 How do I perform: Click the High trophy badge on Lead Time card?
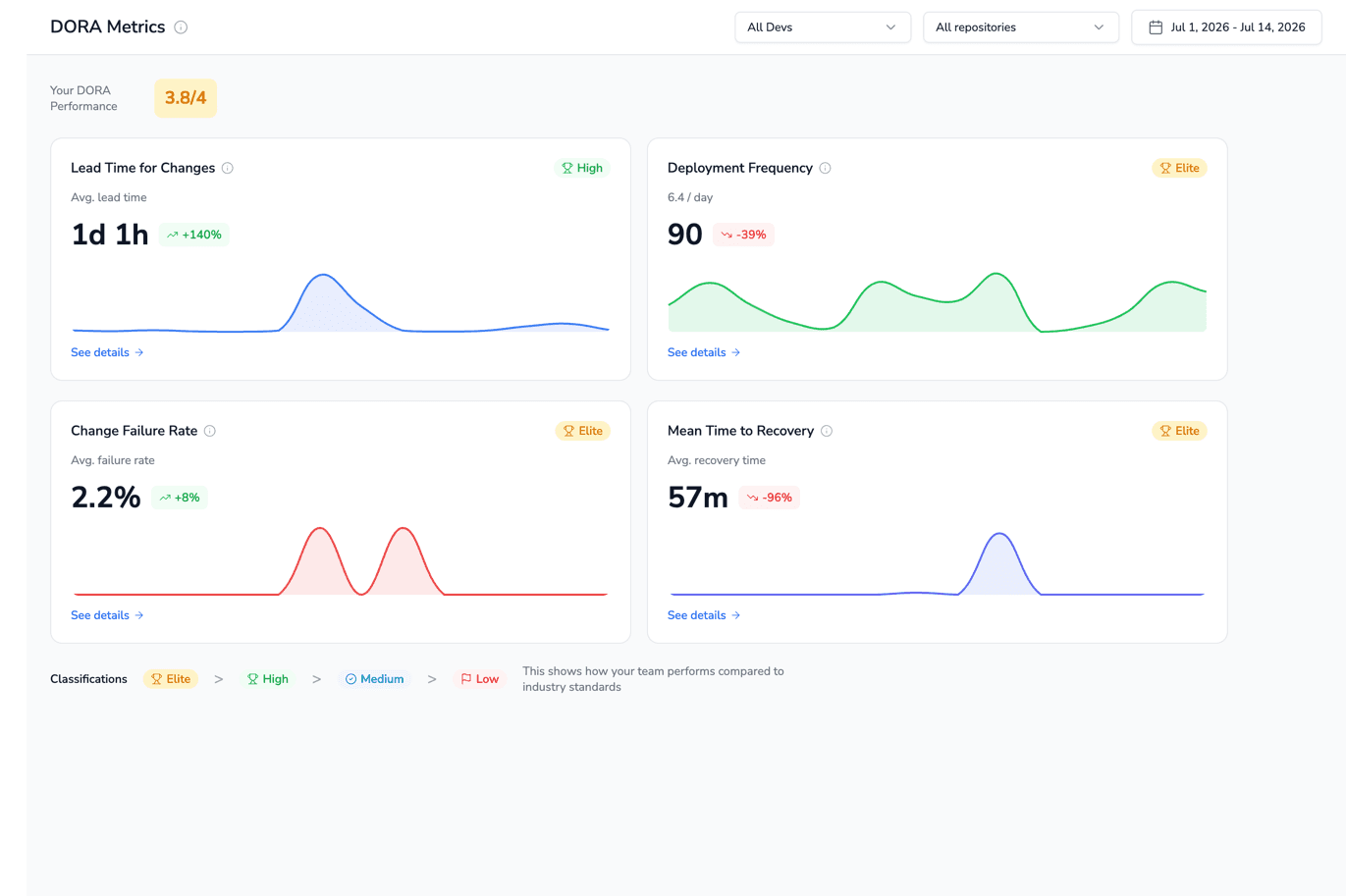point(582,168)
